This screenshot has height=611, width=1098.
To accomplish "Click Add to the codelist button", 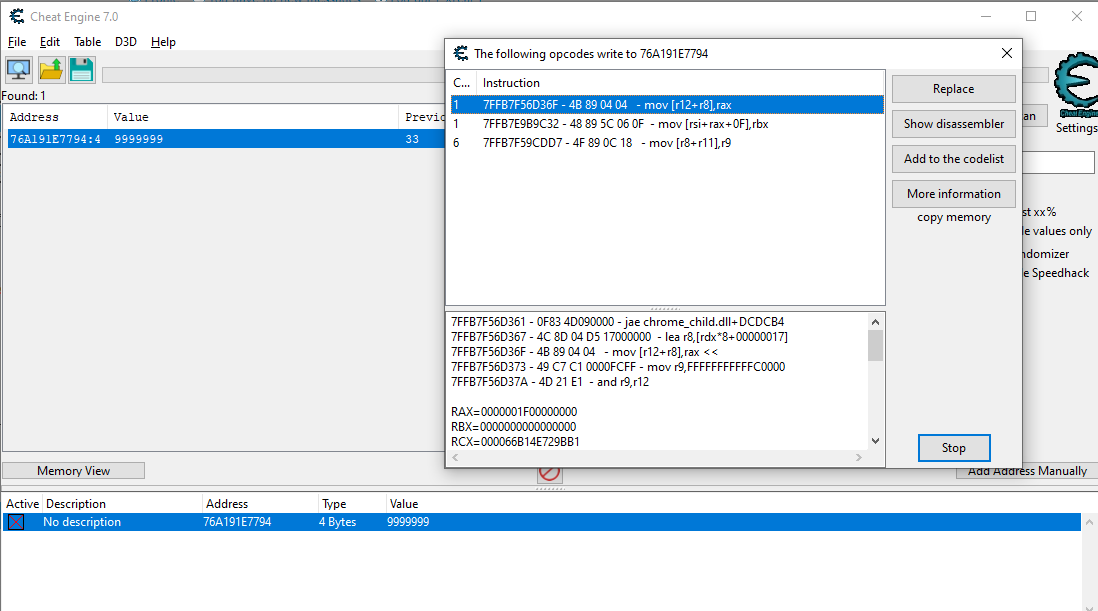I will point(953,159).
